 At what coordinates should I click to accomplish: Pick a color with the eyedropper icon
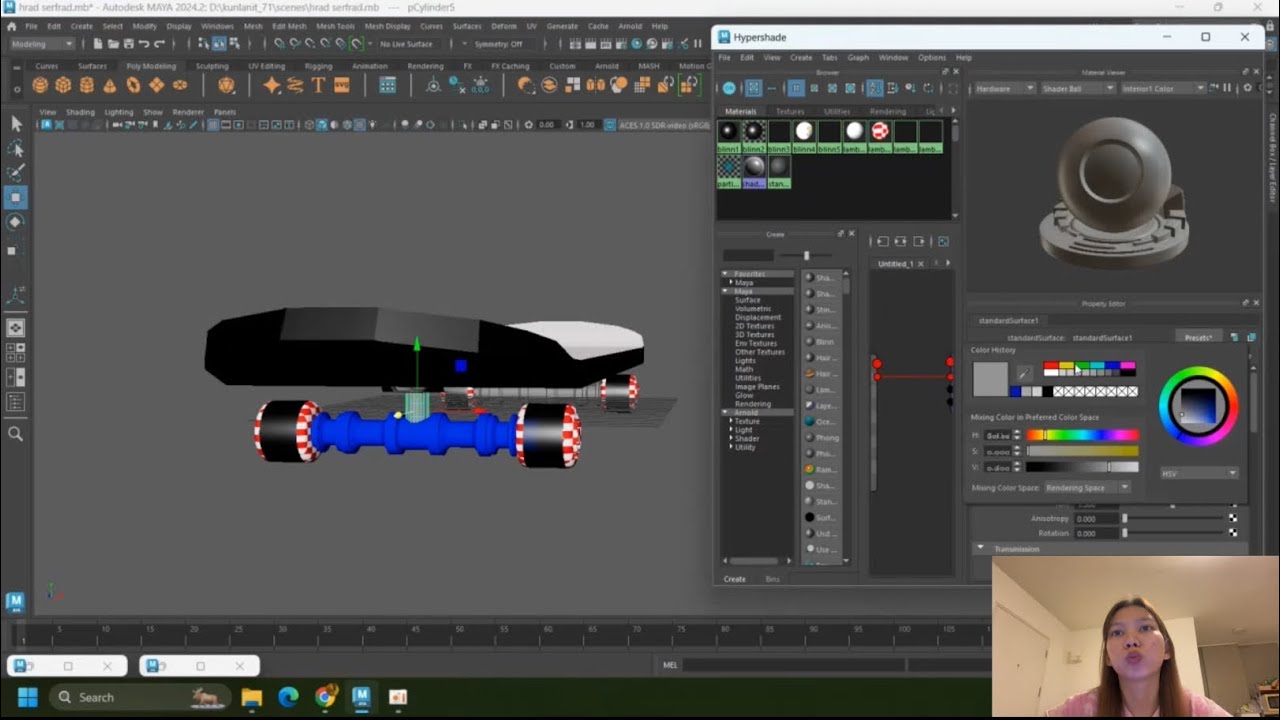click(x=1024, y=373)
